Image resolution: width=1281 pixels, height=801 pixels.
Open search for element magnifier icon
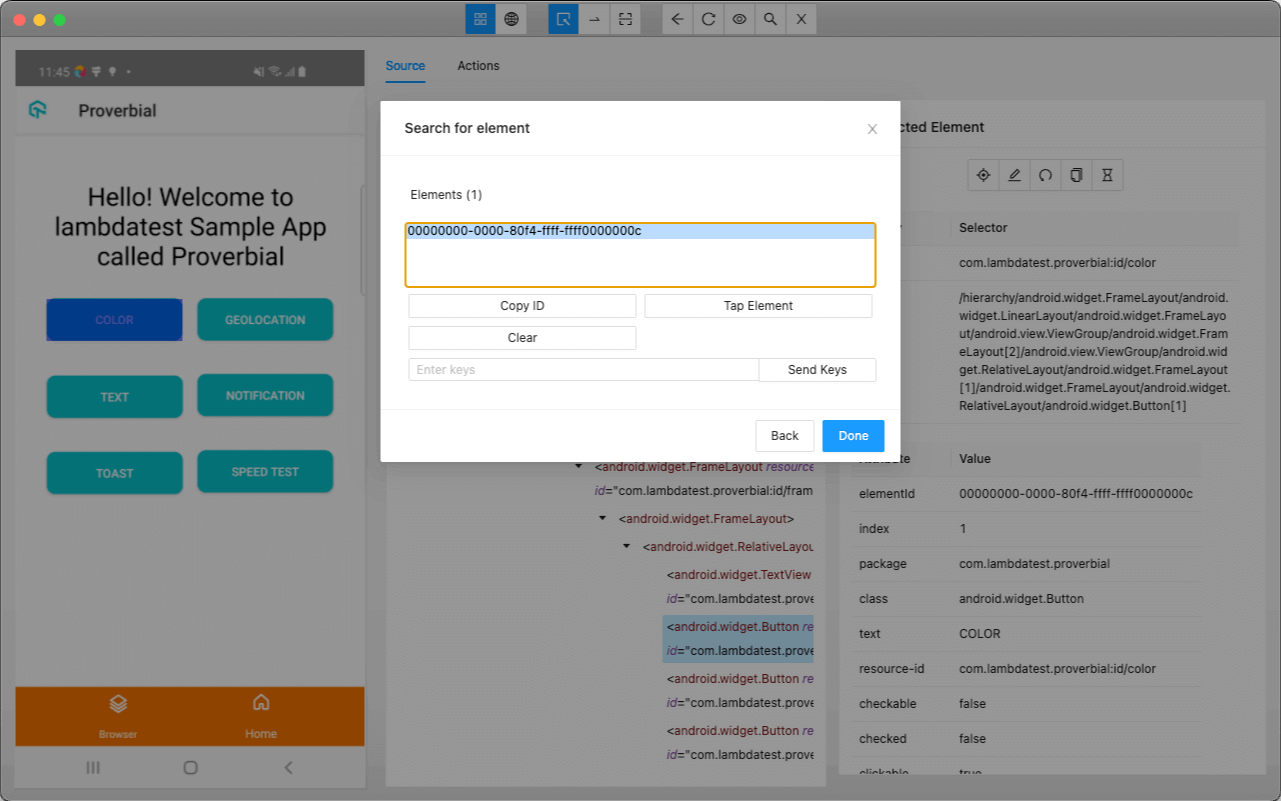pos(770,19)
